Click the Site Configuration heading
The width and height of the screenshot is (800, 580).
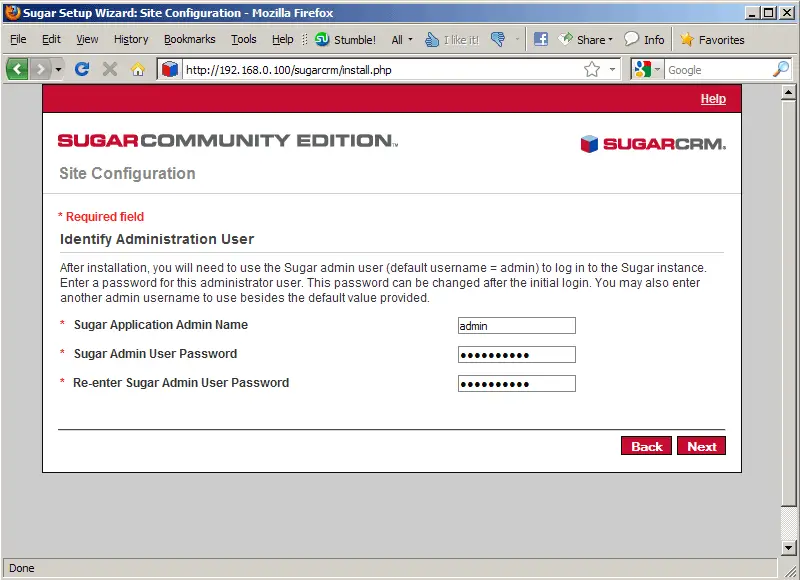pyautogui.click(x=127, y=173)
